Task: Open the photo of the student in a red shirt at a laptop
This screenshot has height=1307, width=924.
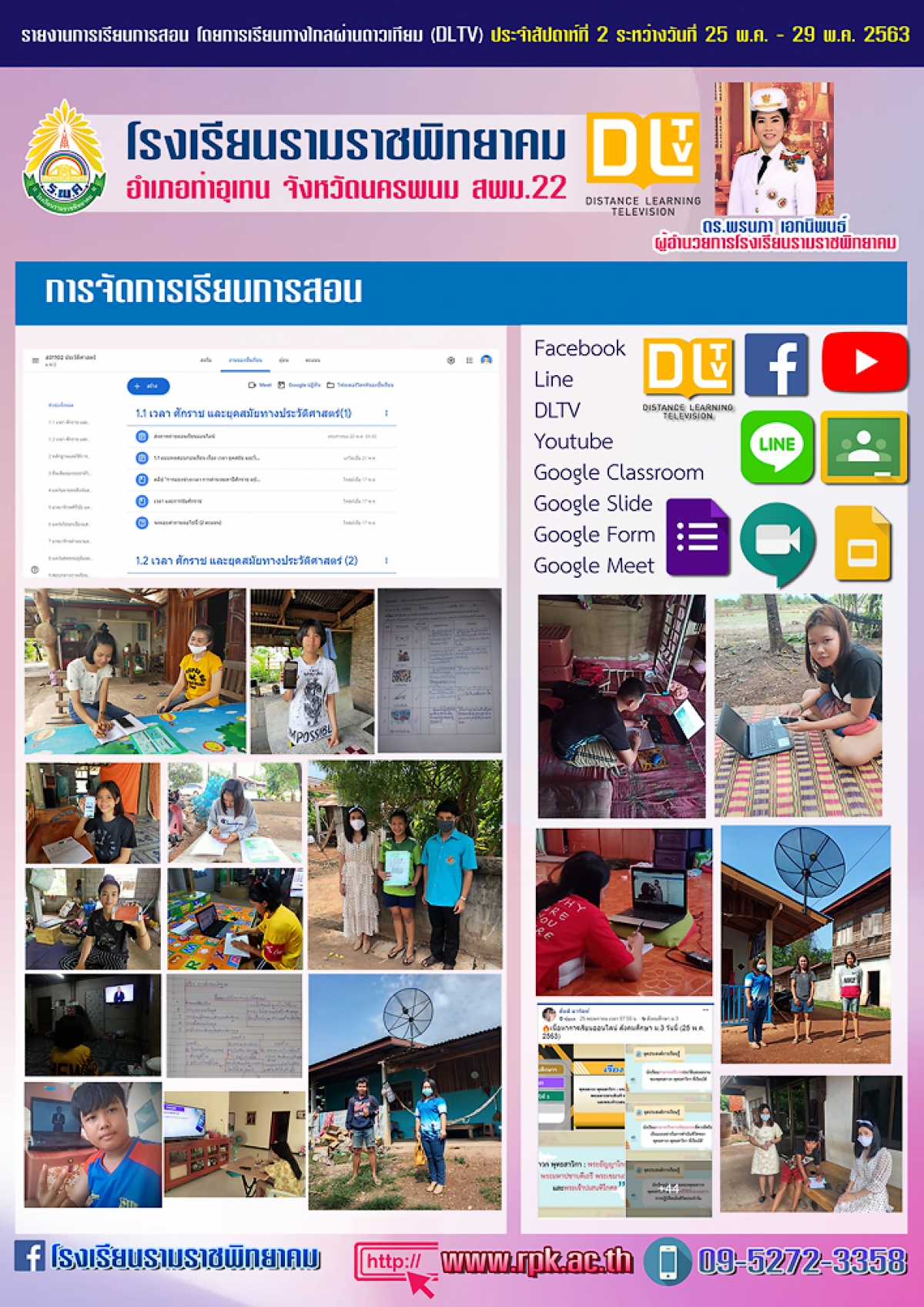Action: 624,912
